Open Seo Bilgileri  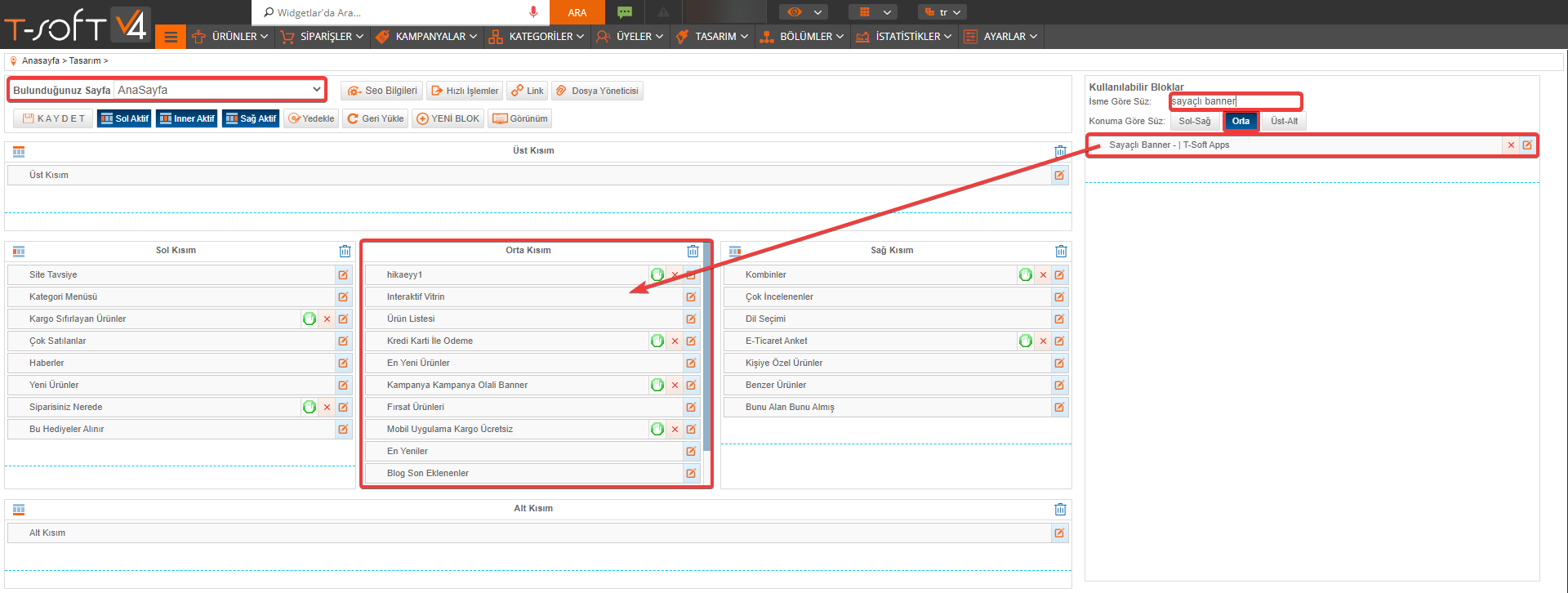pos(381,91)
